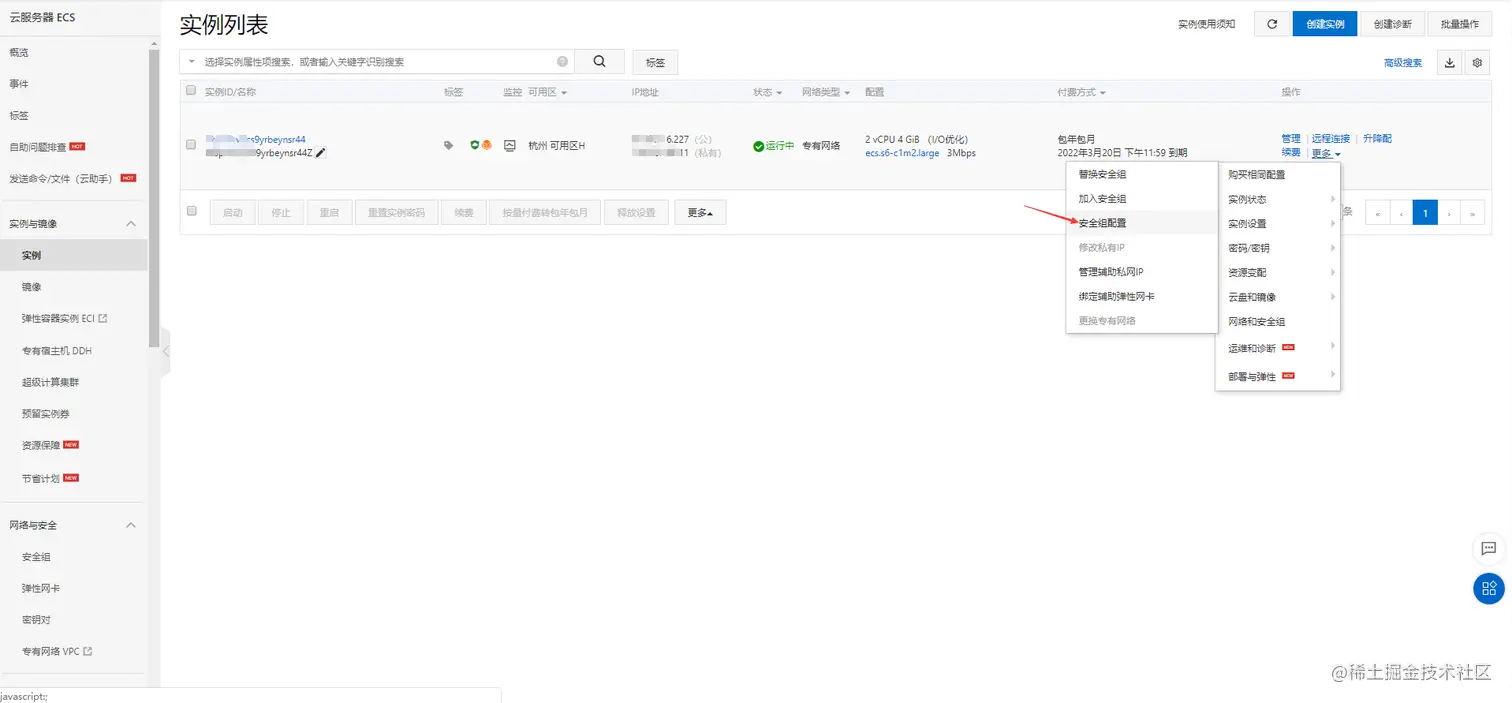Open the ecs.s6-c1m2.large spec link
1512x703 pixels.
[x=902, y=153]
